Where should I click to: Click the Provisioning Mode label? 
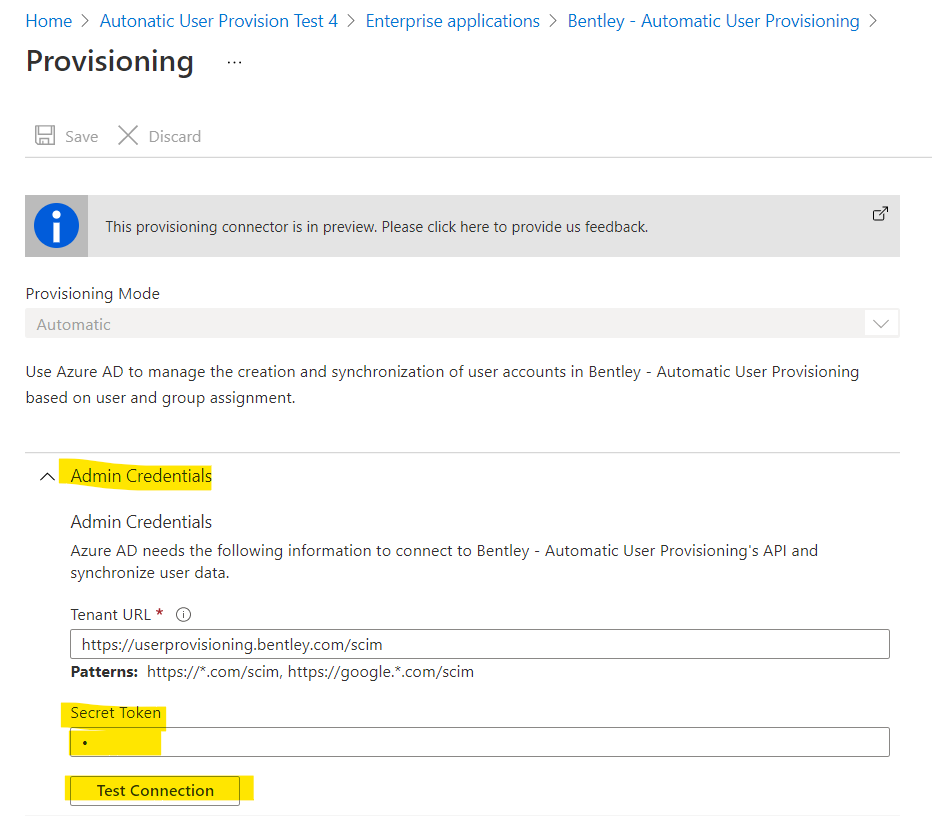pyautogui.click(x=93, y=294)
